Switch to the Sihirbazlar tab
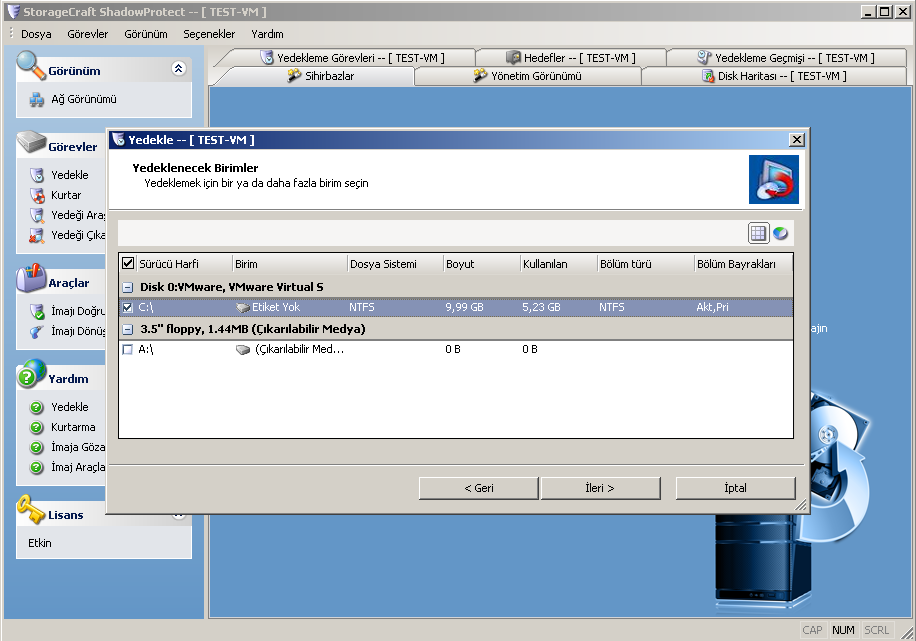The image size is (916, 641). 320,76
